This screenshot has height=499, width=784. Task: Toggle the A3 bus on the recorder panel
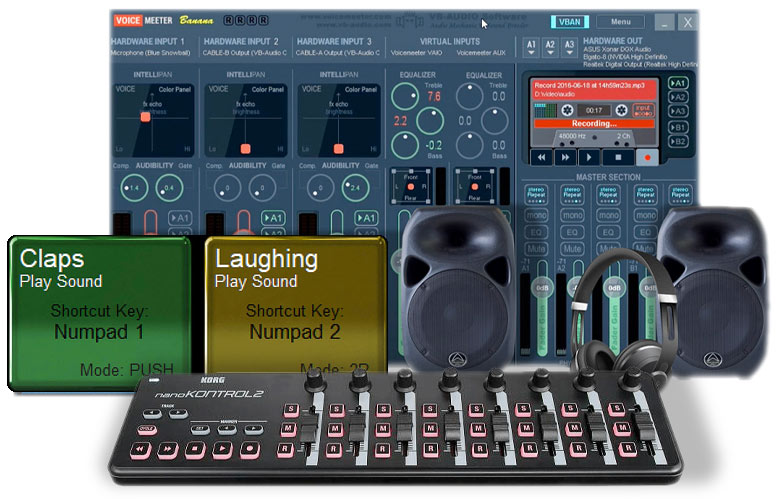pos(678,112)
